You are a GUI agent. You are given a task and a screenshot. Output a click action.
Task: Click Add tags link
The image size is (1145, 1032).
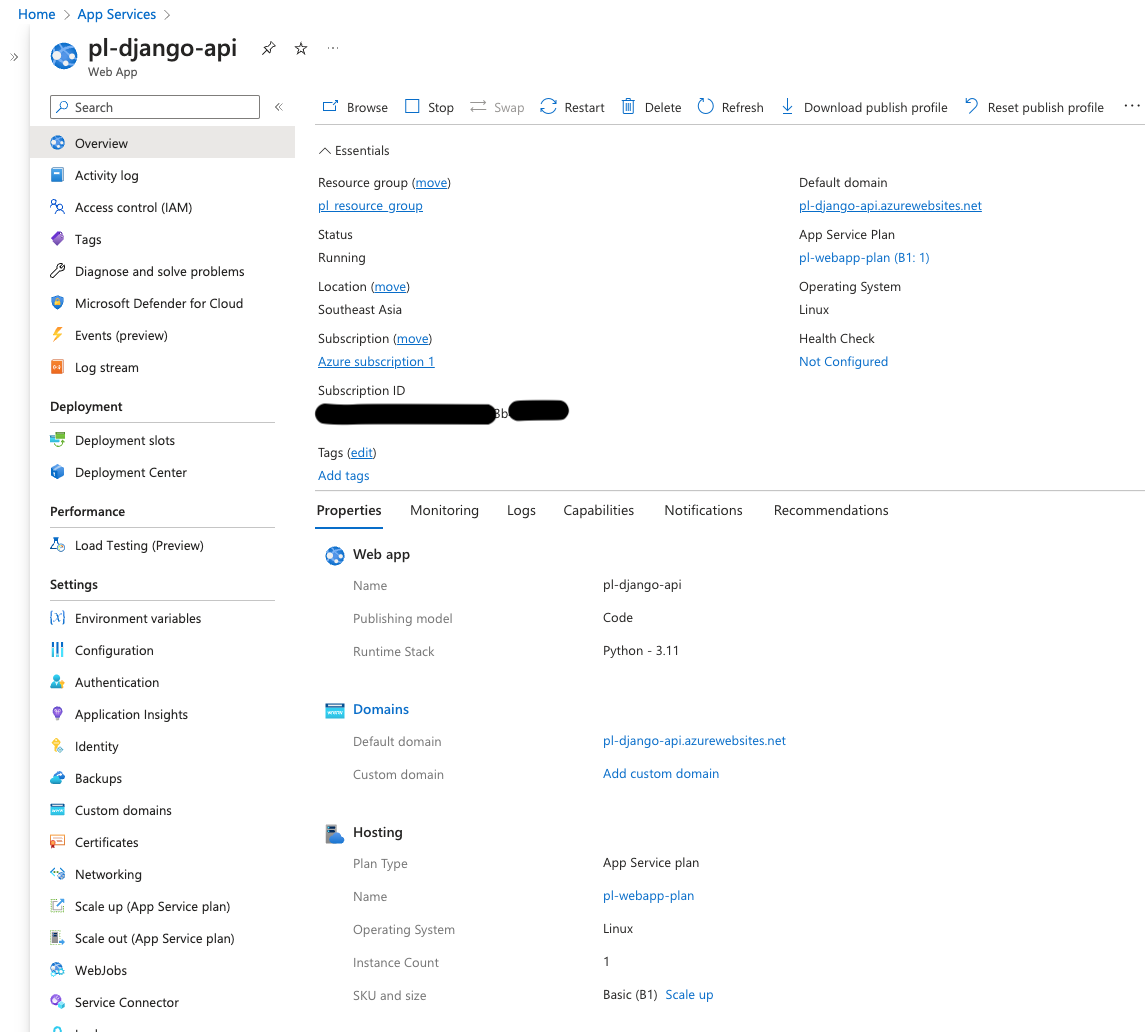pos(343,475)
